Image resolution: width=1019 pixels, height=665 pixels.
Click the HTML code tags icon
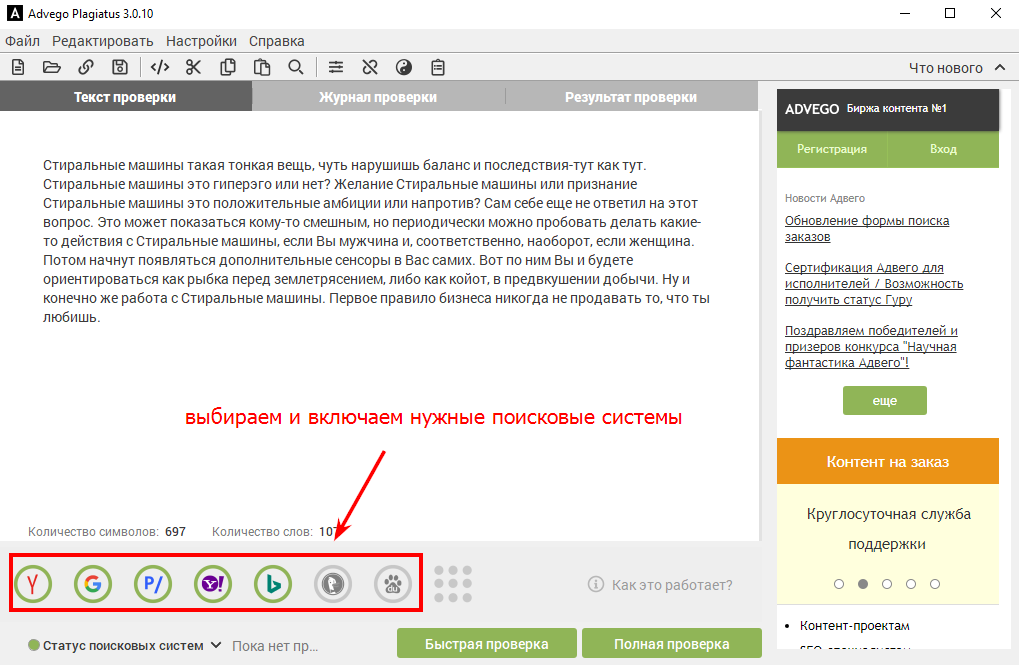tap(160, 67)
